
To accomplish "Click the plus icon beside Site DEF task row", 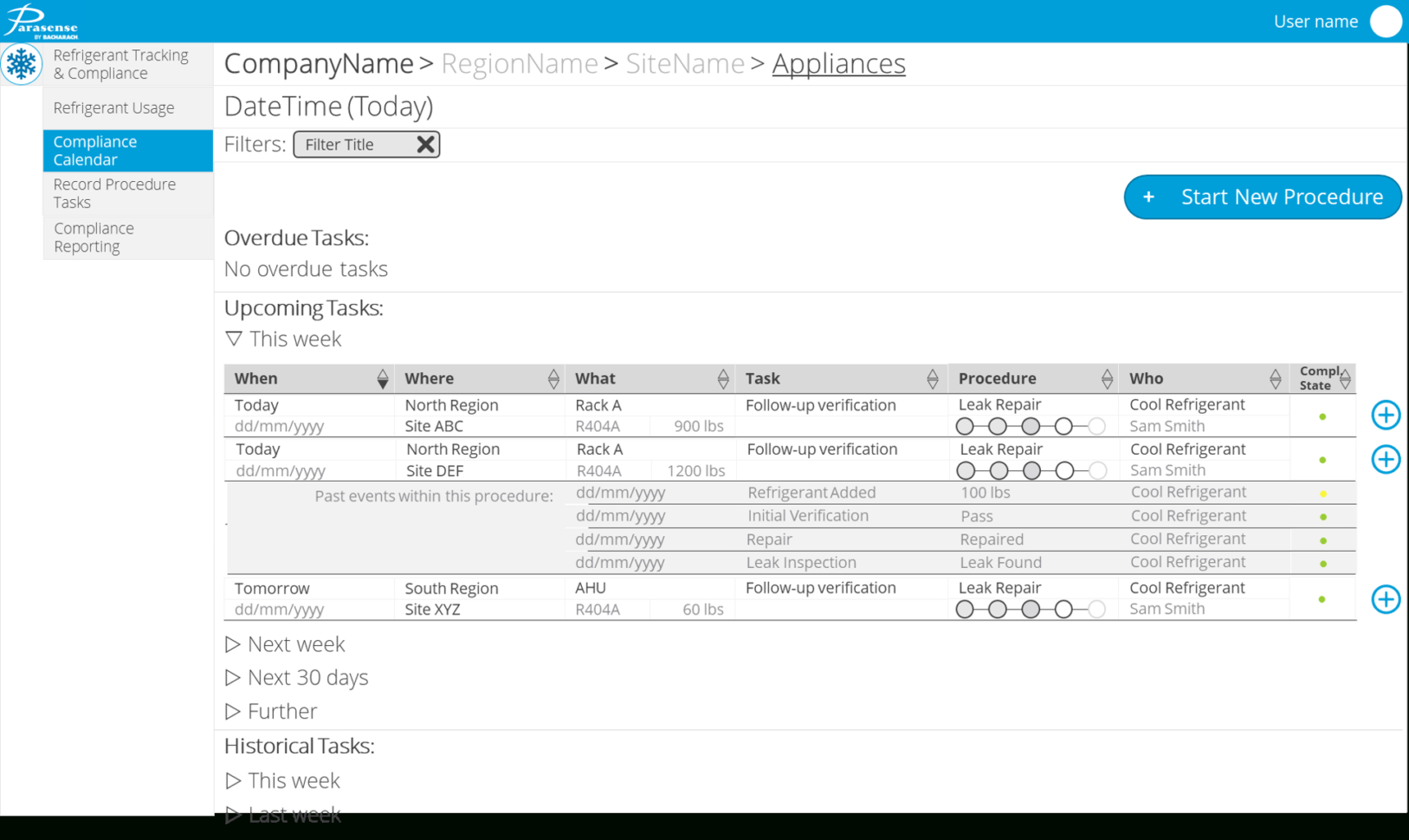I will tap(1385, 459).
